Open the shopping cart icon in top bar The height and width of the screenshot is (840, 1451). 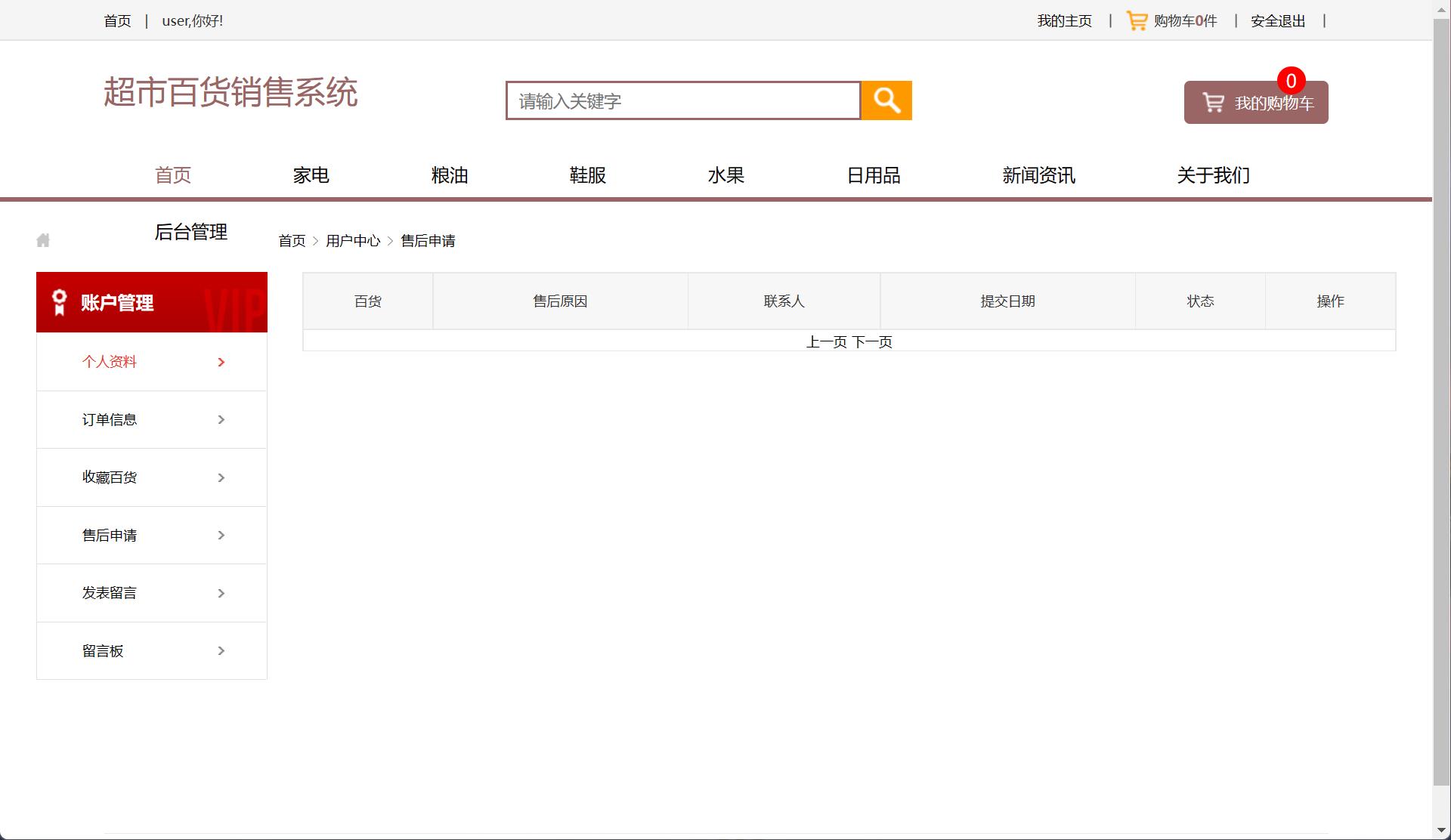(x=1136, y=20)
